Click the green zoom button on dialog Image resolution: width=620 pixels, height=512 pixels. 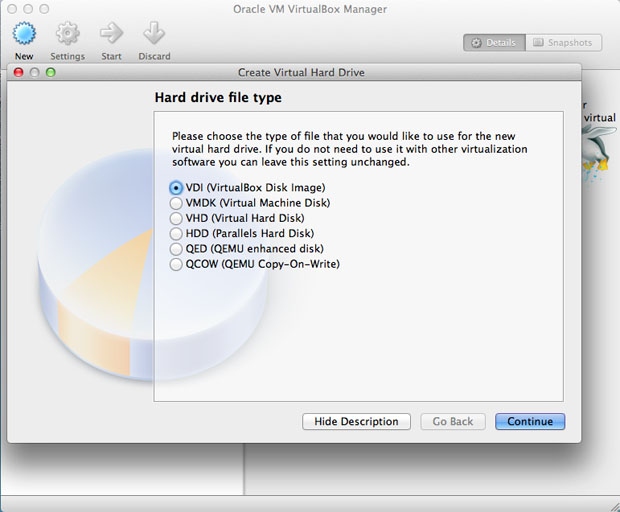pyautogui.click(x=51, y=72)
